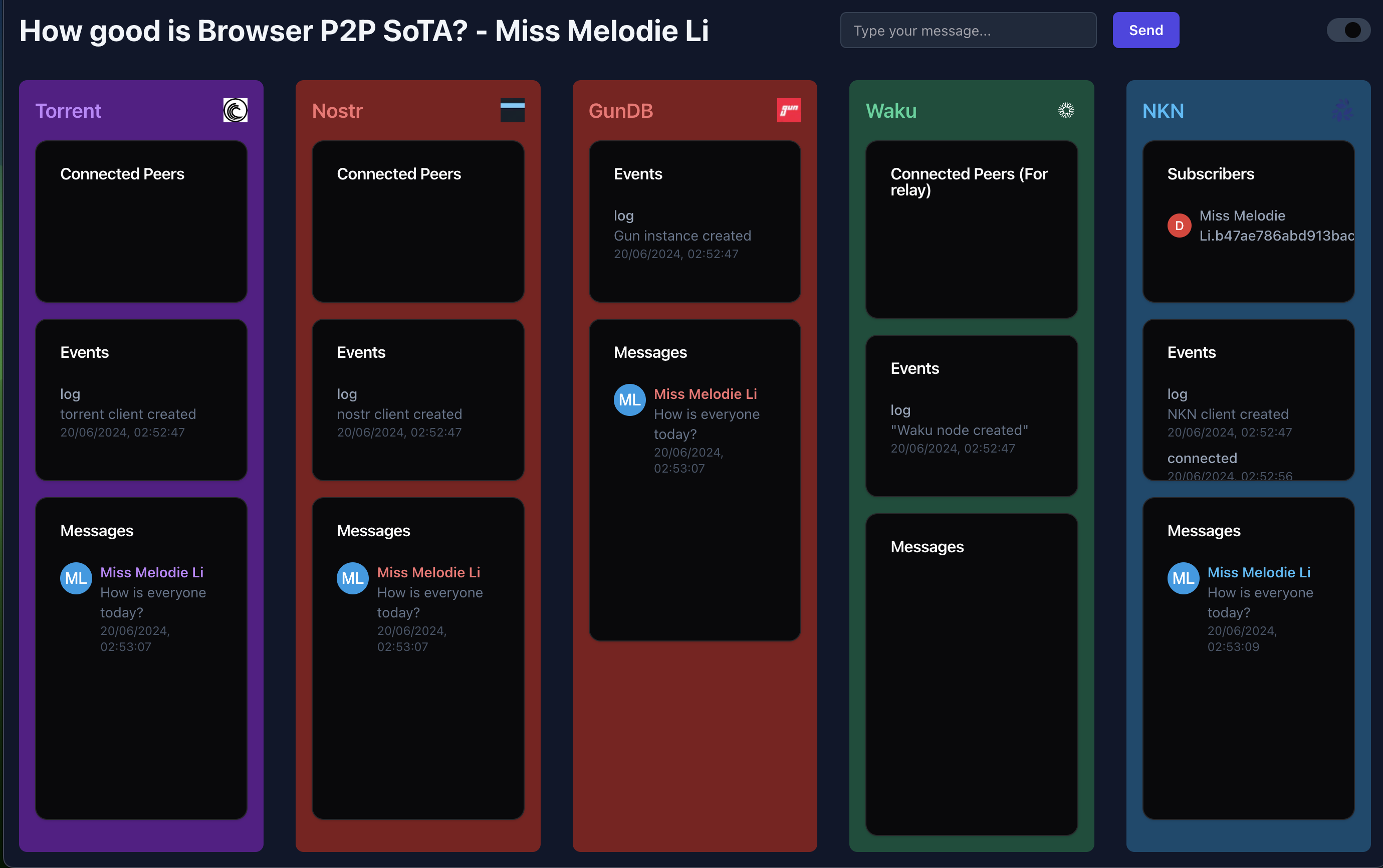Viewport: 1383px width, 868px height.
Task: Click Nostr Events heading
Action: coord(361,352)
